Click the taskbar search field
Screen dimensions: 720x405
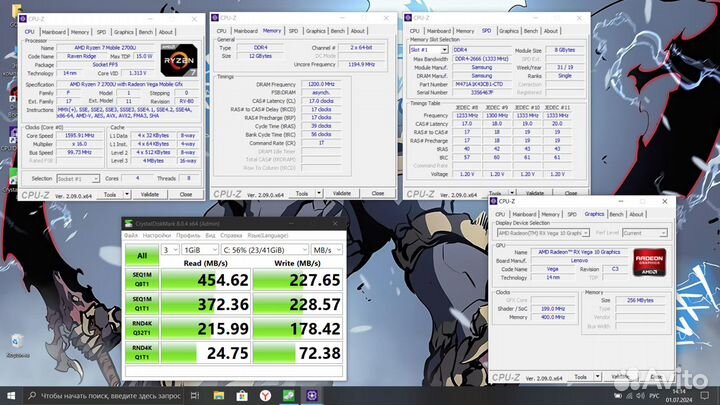[x=103, y=395]
